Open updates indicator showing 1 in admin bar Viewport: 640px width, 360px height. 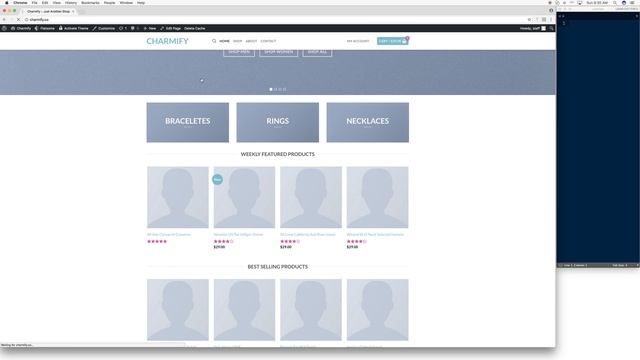point(123,28)
